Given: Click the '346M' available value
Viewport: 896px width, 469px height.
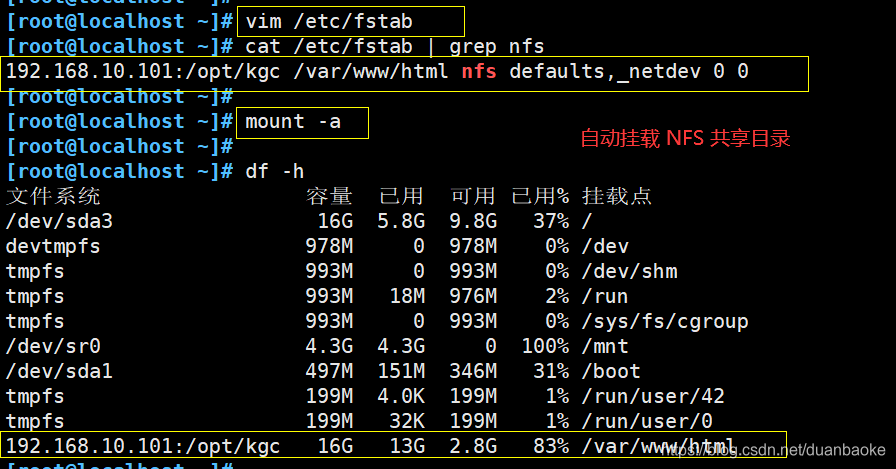Looking at the screenshot, I should tap(473, 372).
